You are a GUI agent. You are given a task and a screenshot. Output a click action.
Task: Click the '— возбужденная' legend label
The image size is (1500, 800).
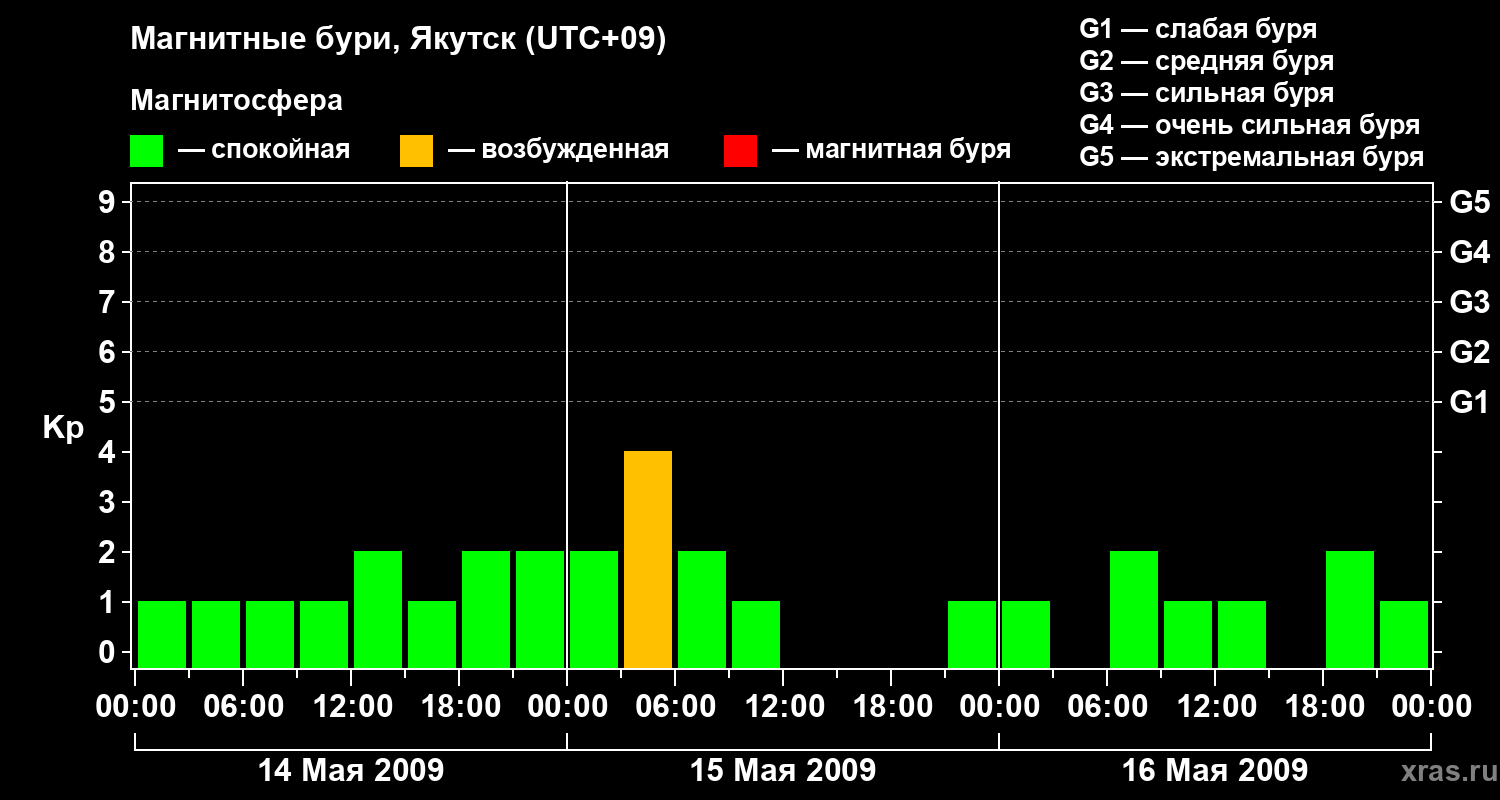558,150
